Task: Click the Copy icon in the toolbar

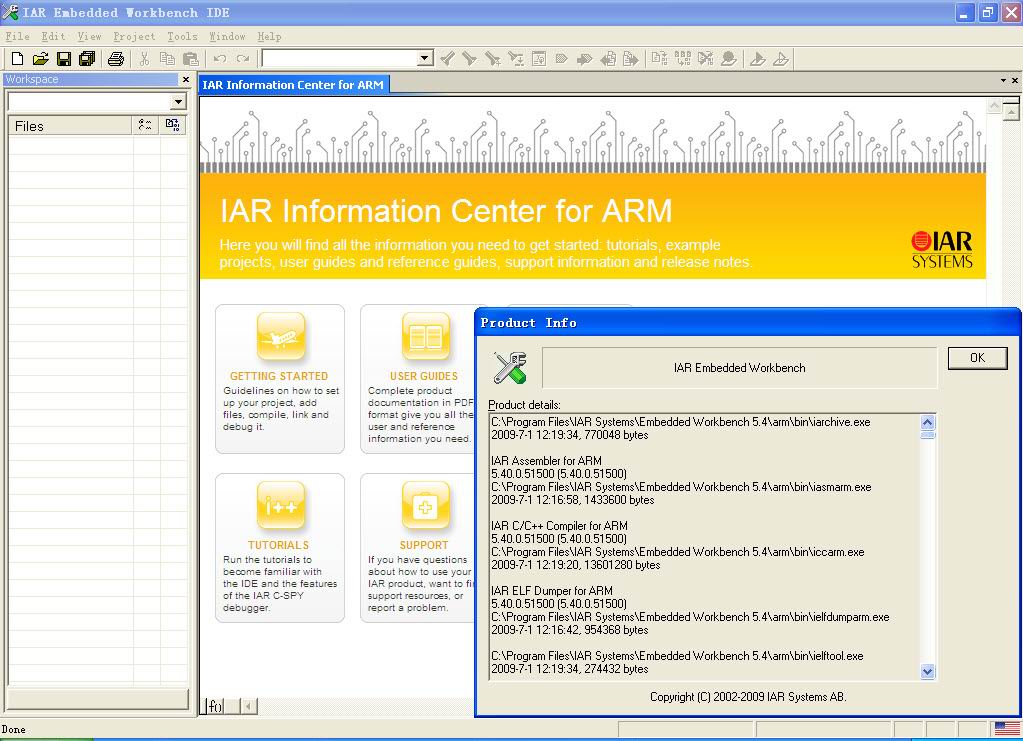Action: (x=168, y=59)
